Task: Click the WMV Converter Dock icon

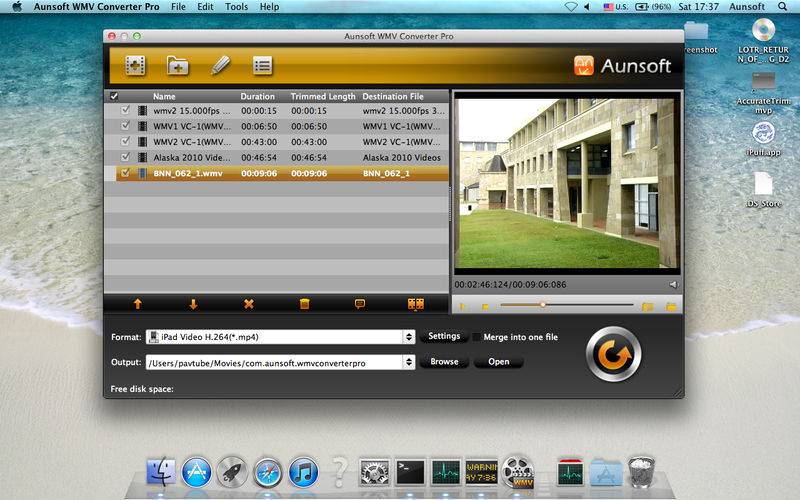Action: click(x=518, y=472)
